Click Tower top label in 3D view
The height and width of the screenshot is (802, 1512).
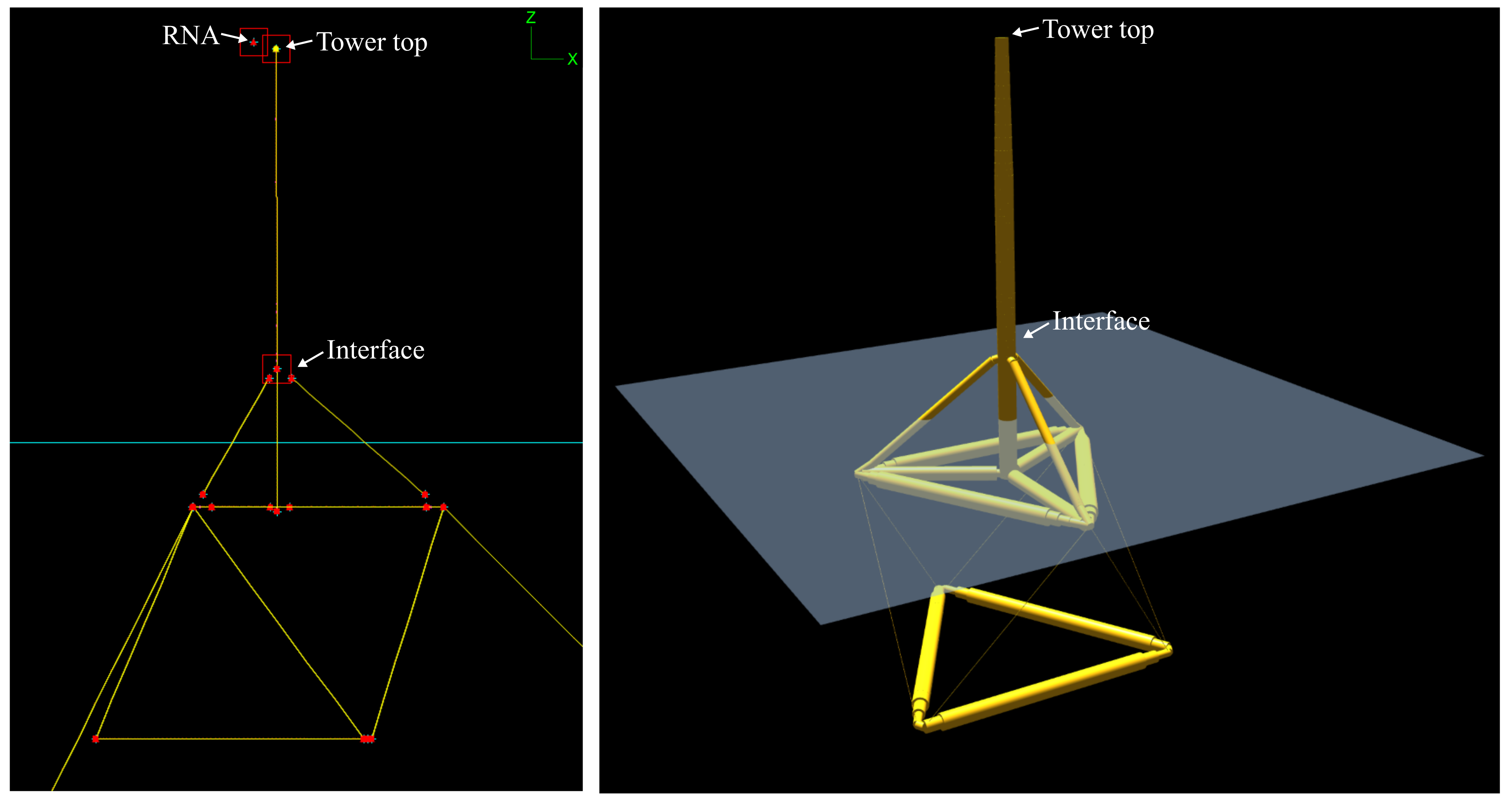pyautogui.click(x=1098, y=30)
